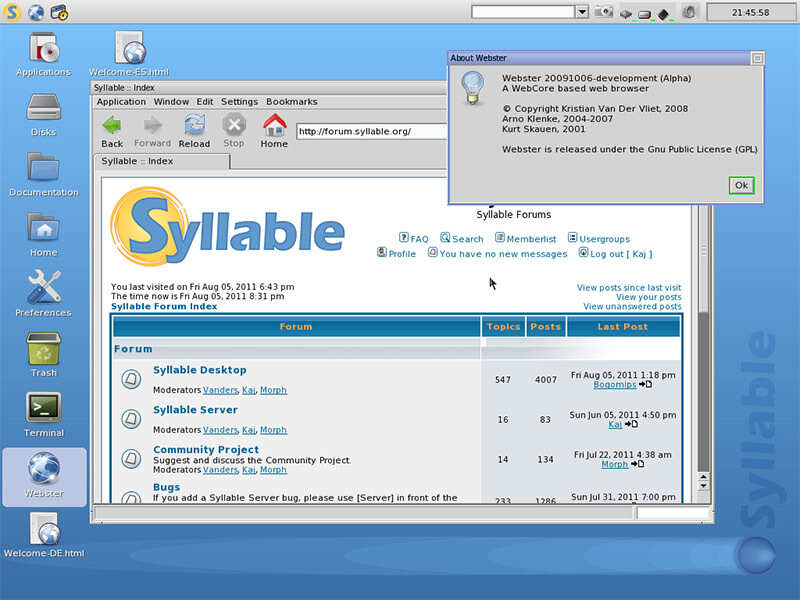The height and width of the screenshot is (600, 800).
Task: Open the Home page using the Home icon
Action: coord(274,127)
